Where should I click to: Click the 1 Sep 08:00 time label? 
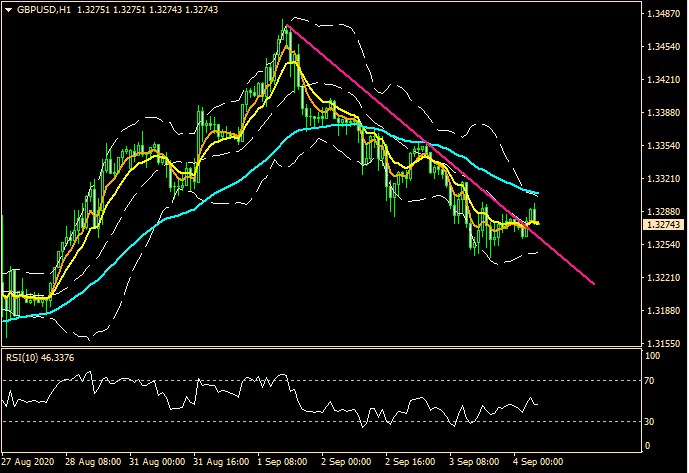tap(282, 462)
